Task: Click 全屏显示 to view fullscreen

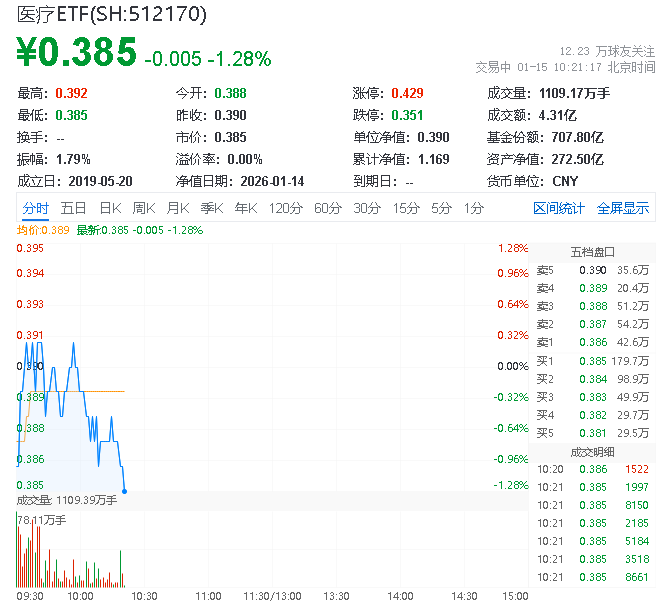Action: coord(622,208)
